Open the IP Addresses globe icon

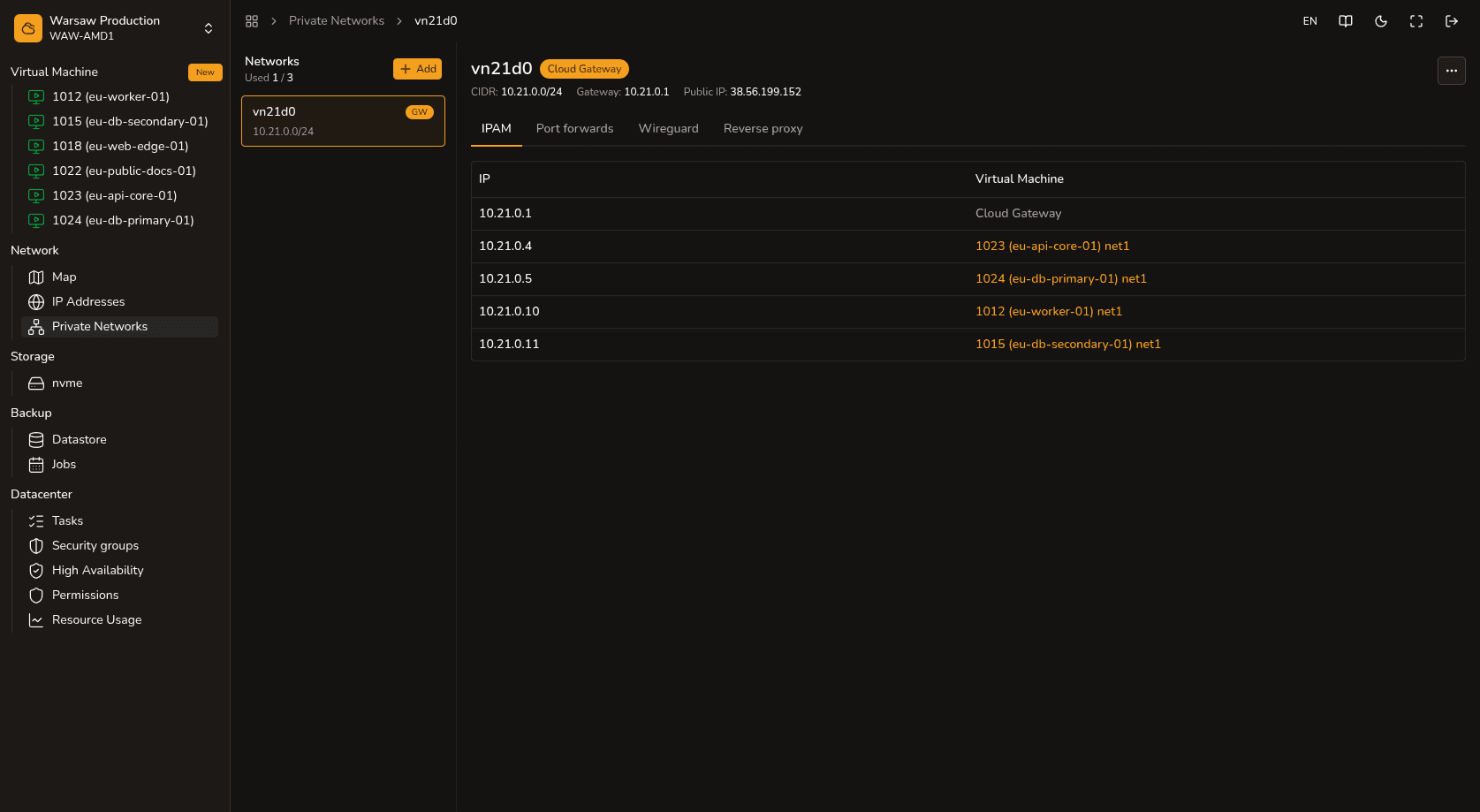click(36, 302)
